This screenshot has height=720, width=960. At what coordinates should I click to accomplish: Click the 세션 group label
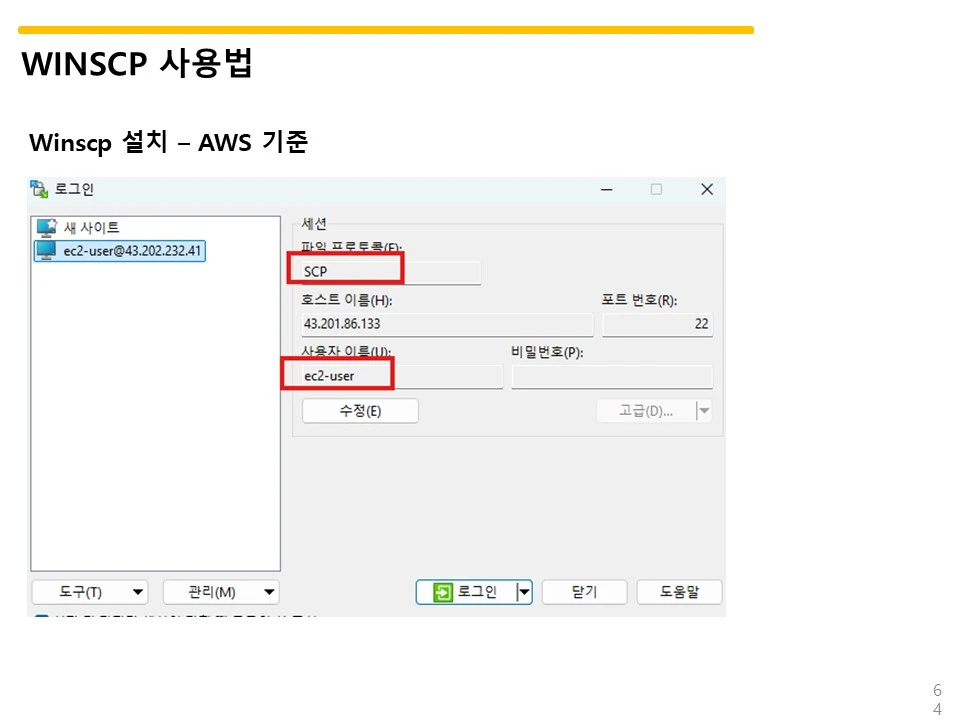tap(314, 224)
